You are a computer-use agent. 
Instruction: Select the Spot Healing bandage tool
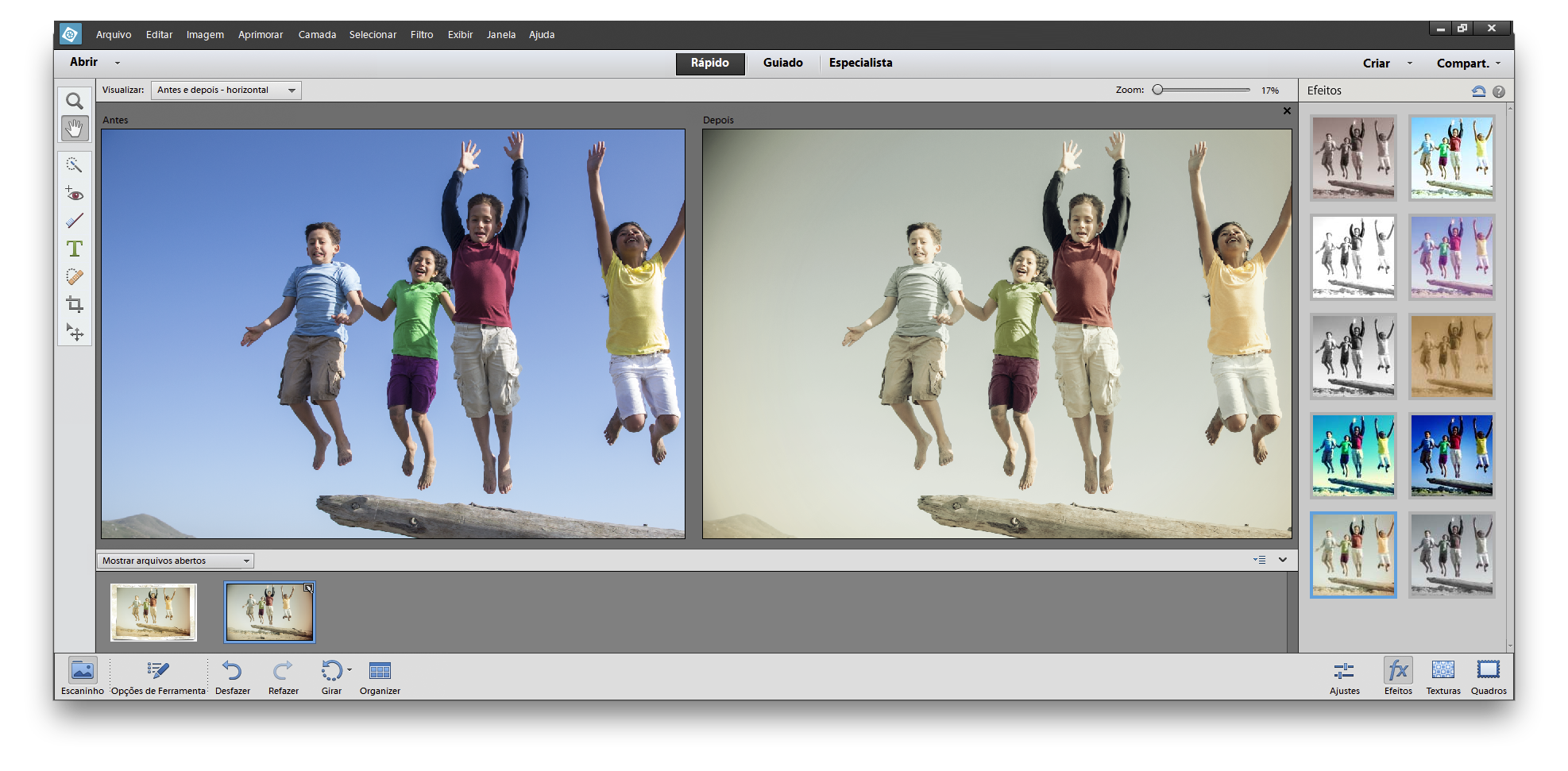75,276
